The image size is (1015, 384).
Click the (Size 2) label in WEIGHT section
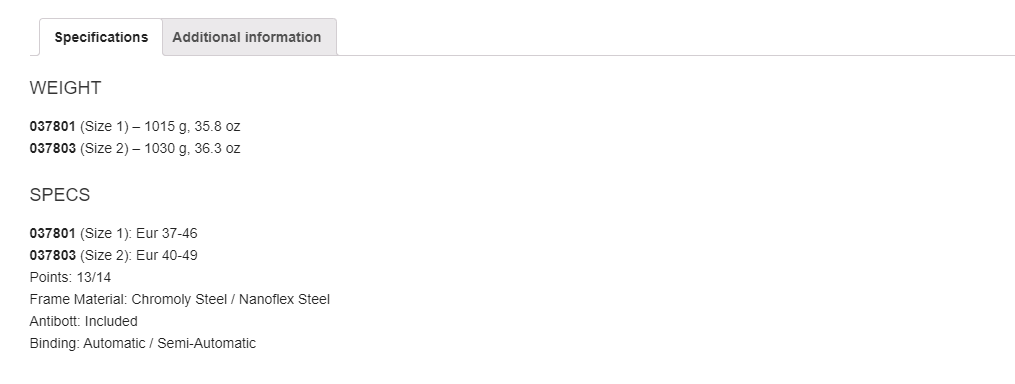click(x=104, y=148)
